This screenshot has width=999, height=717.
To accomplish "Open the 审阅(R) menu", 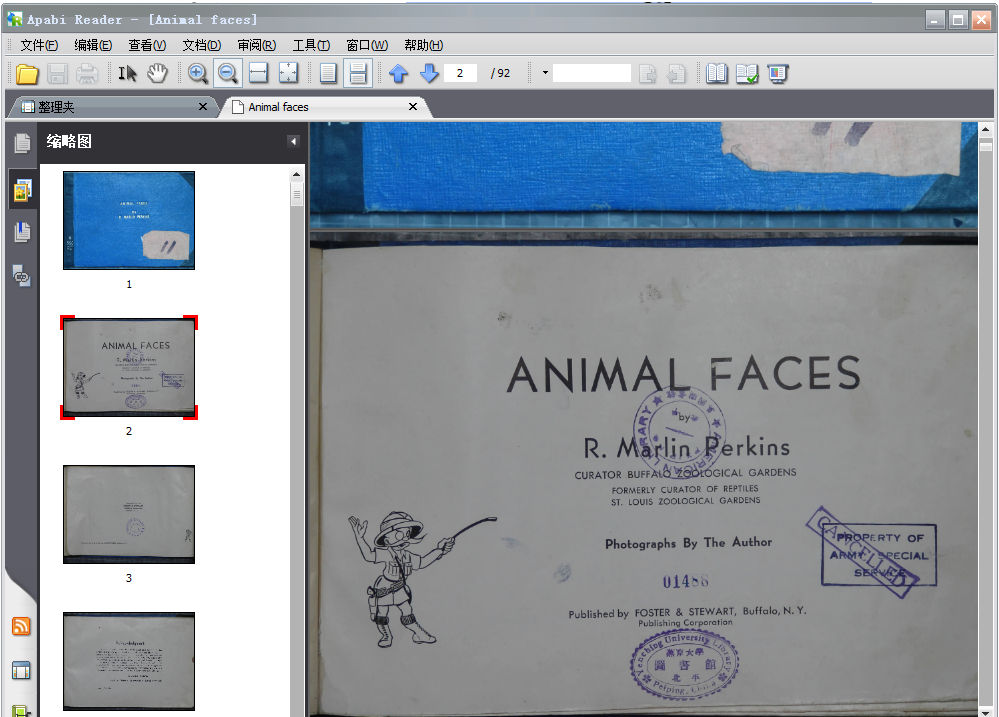I will pyautogui.click(x=257, y=45).
